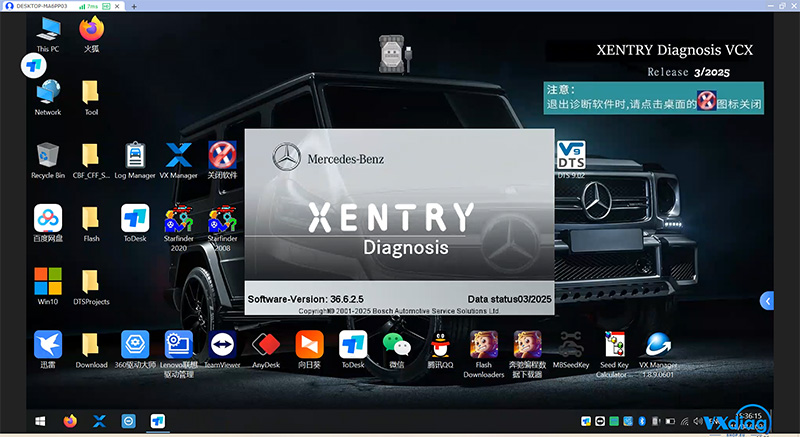Launch MBSeedKey tool
The image size is (800, 437).
click(x=571, y=349)
